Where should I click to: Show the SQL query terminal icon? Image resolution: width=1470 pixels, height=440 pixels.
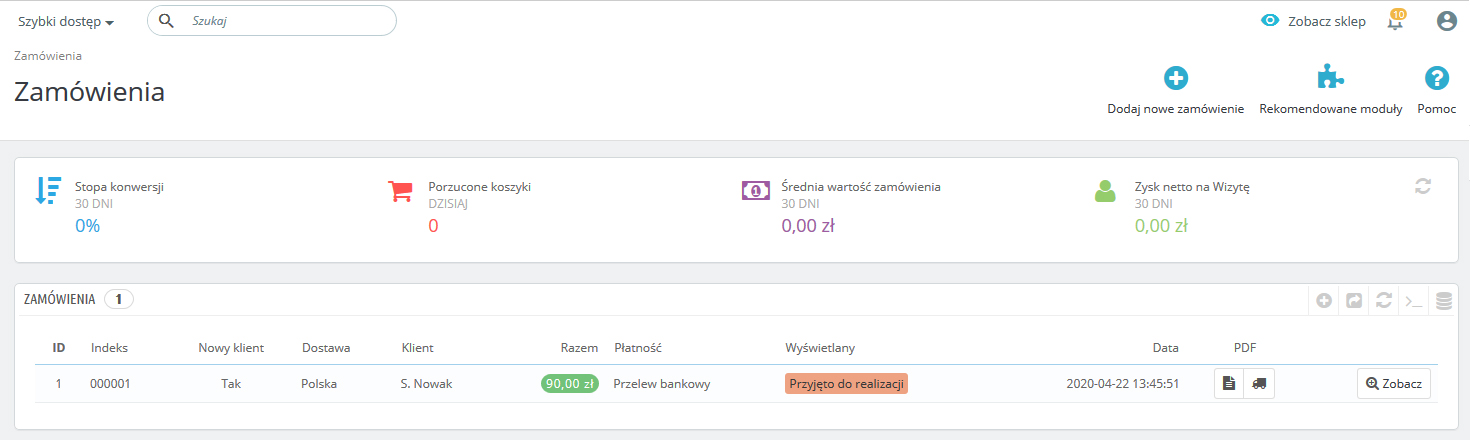(1413, 300)
